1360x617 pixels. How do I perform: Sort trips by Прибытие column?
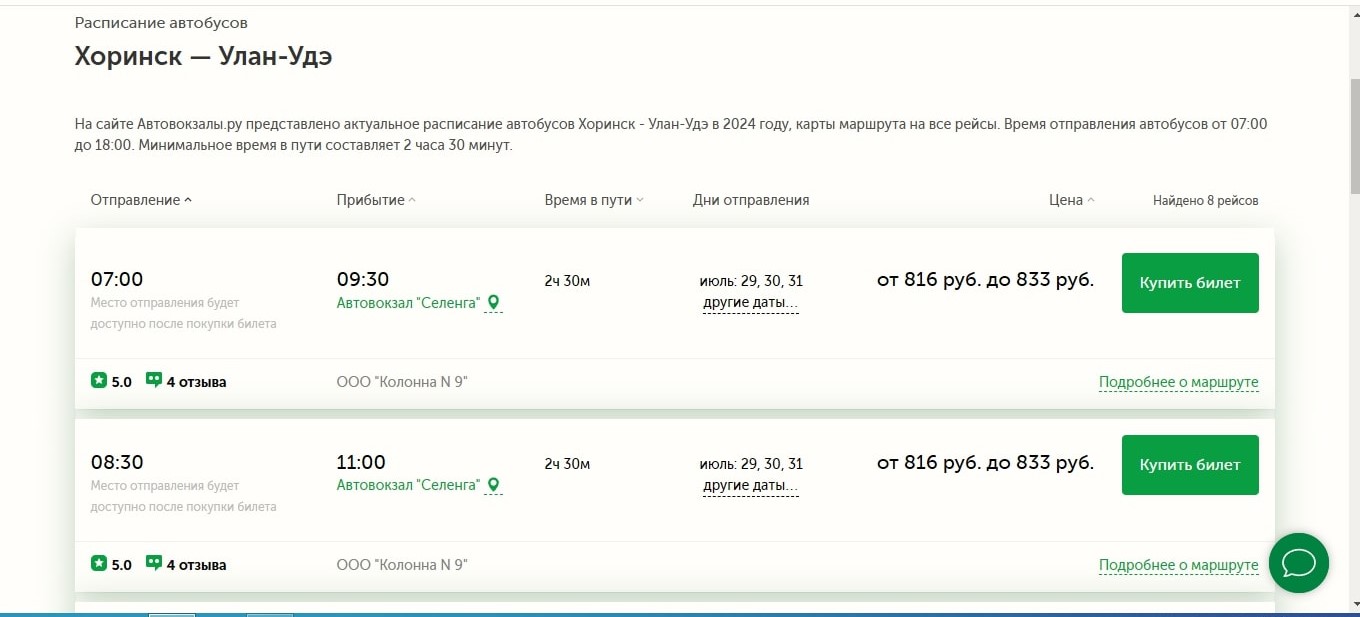[x=375, y=200]
